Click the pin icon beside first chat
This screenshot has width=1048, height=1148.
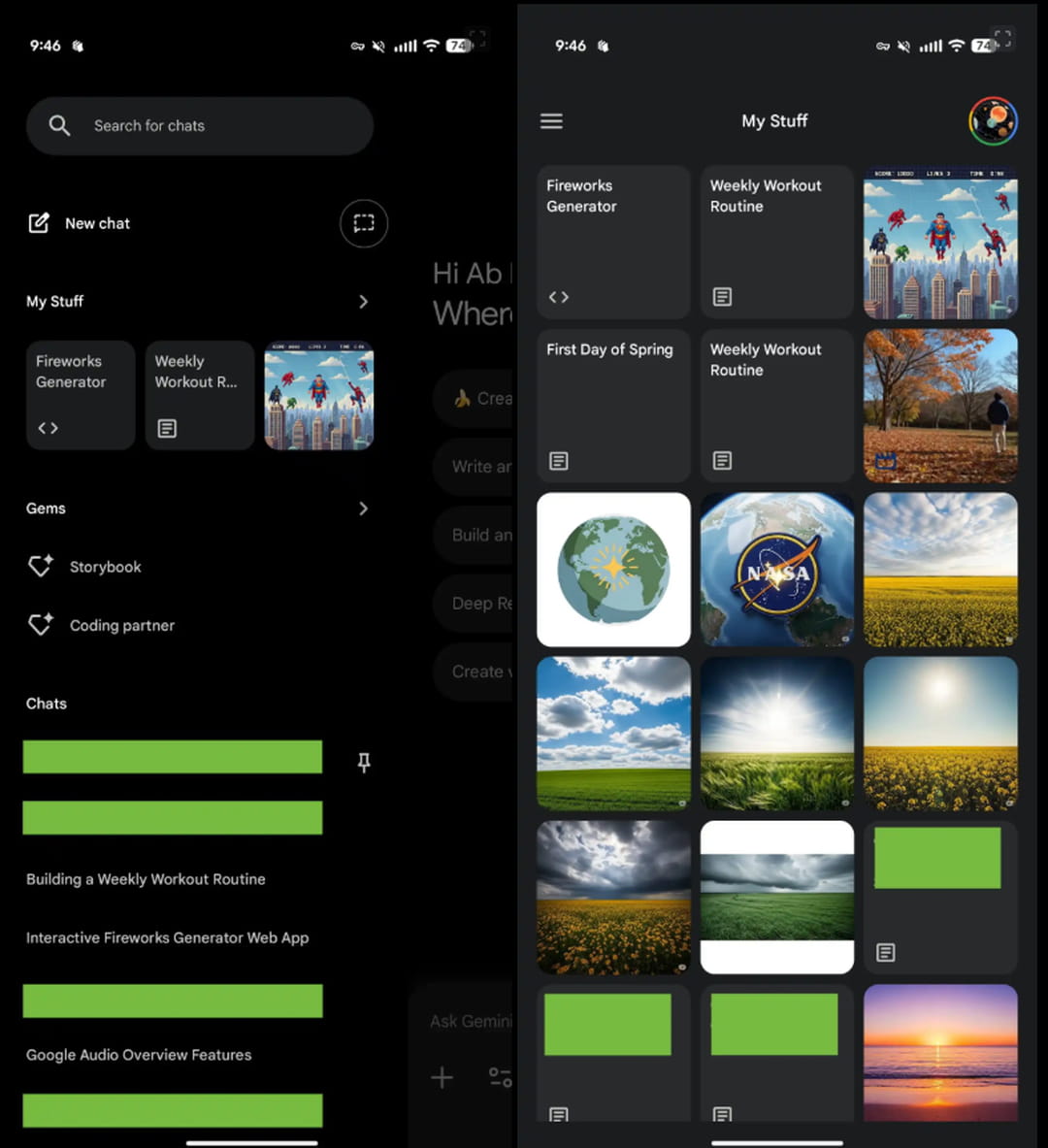(364, 763)
